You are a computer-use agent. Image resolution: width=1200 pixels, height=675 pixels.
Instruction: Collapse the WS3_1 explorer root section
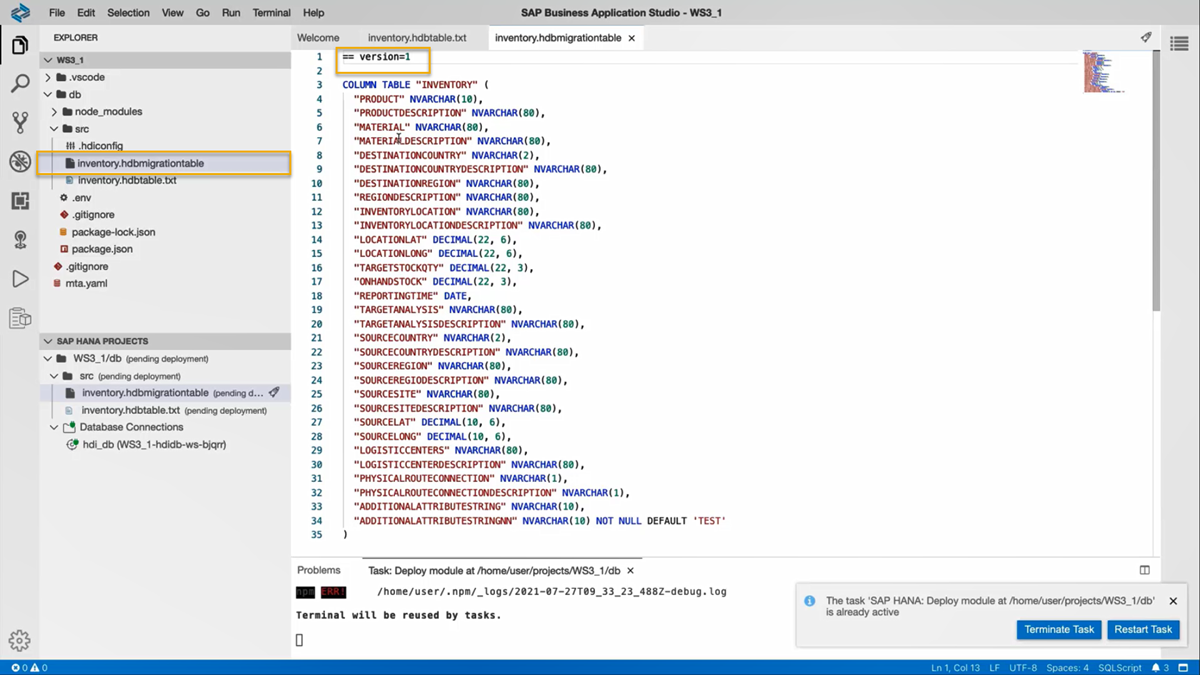coord(48,60)
